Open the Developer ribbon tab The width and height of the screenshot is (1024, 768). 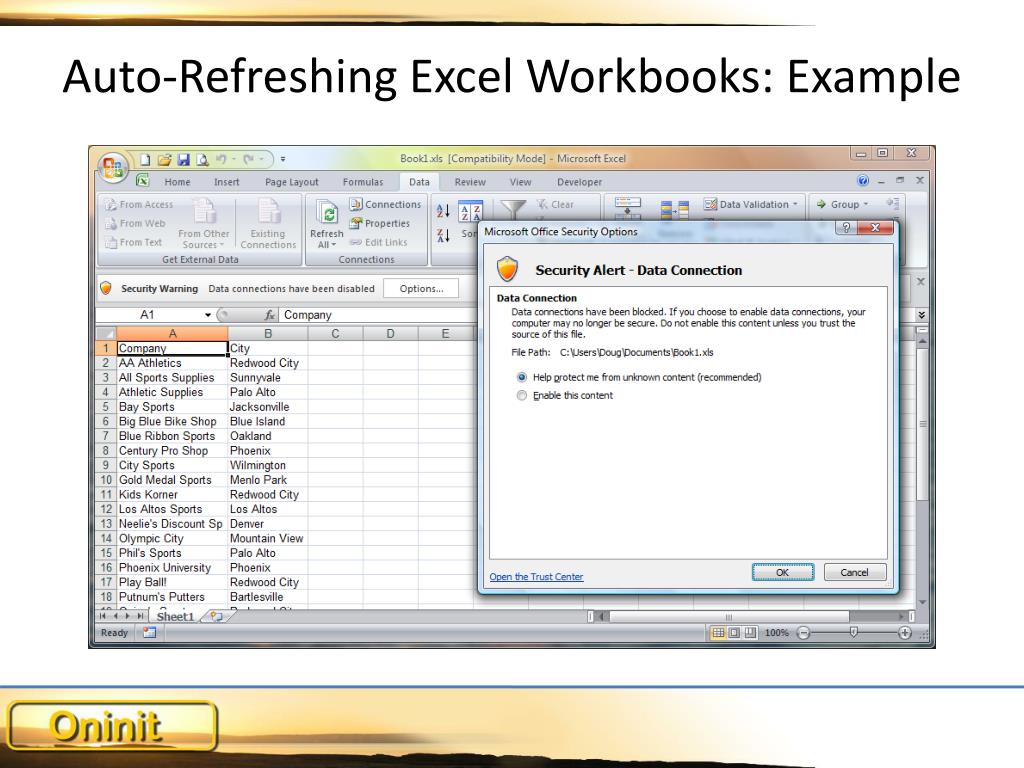pos(579,182)
